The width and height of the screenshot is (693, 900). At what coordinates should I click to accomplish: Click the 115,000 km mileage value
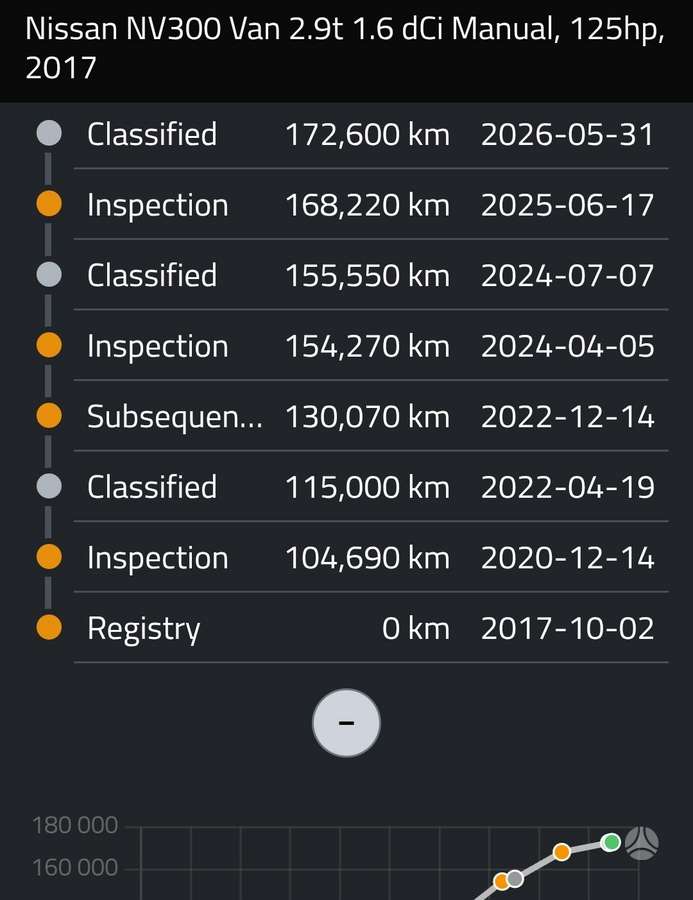coord(367,487)
